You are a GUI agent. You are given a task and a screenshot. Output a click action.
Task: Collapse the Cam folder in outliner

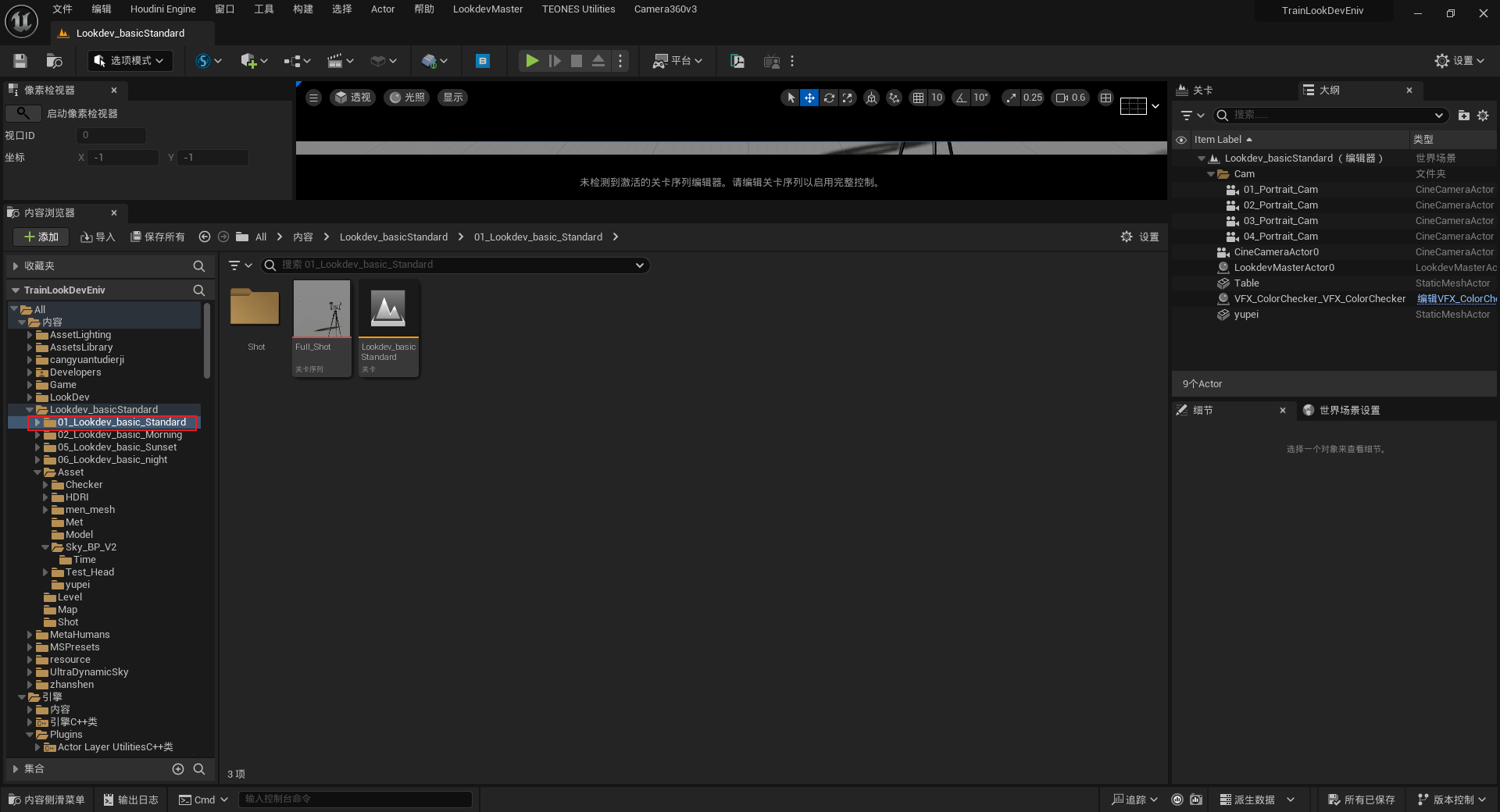(x=1211, y=174)
